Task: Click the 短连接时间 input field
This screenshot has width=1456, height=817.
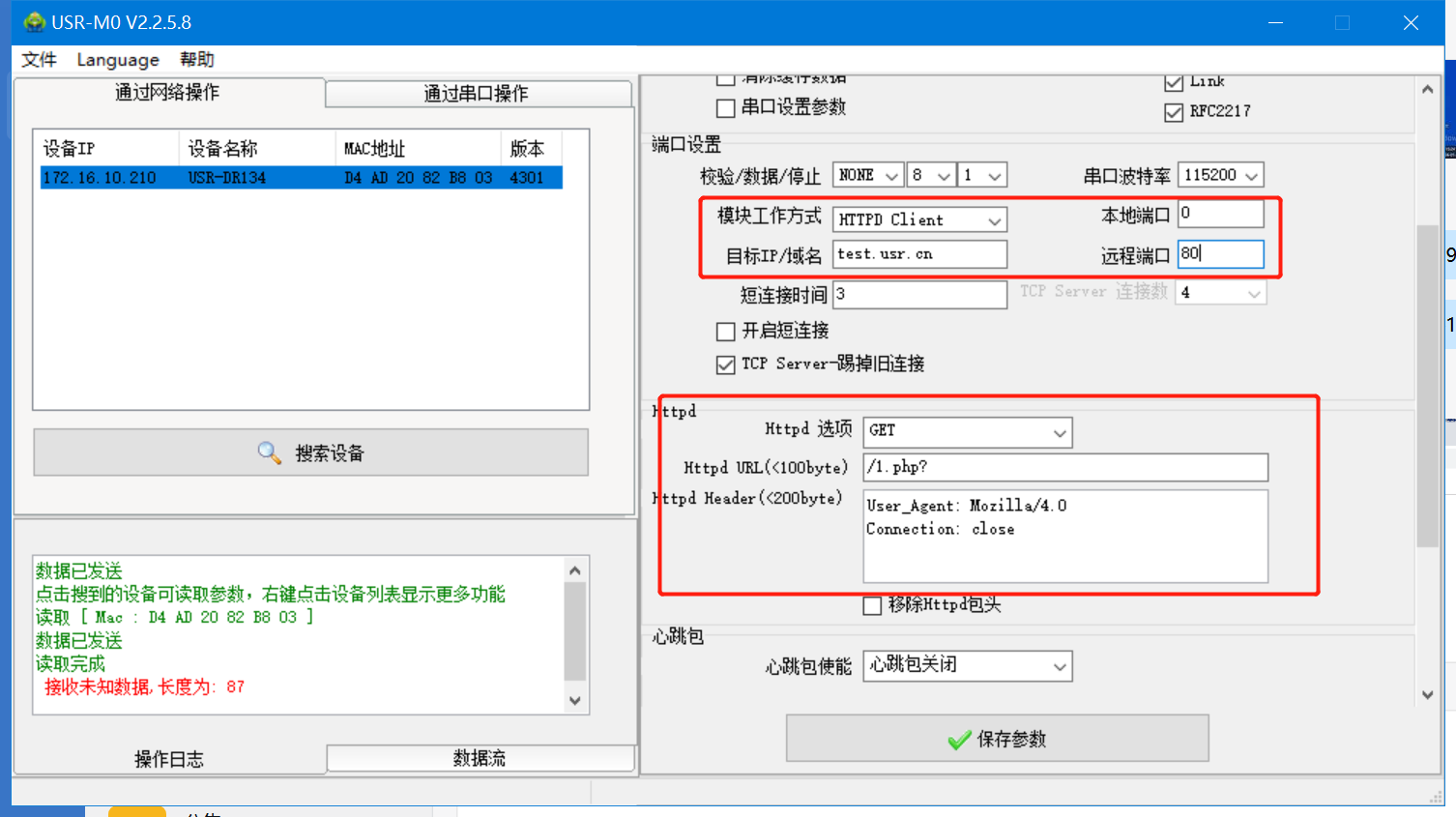Action: click(x=919, y=294)
